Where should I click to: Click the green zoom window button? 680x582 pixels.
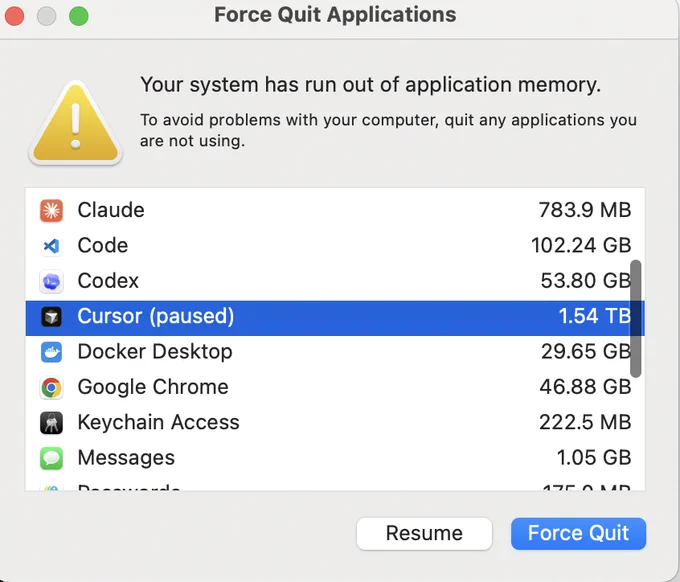point(78,16)
